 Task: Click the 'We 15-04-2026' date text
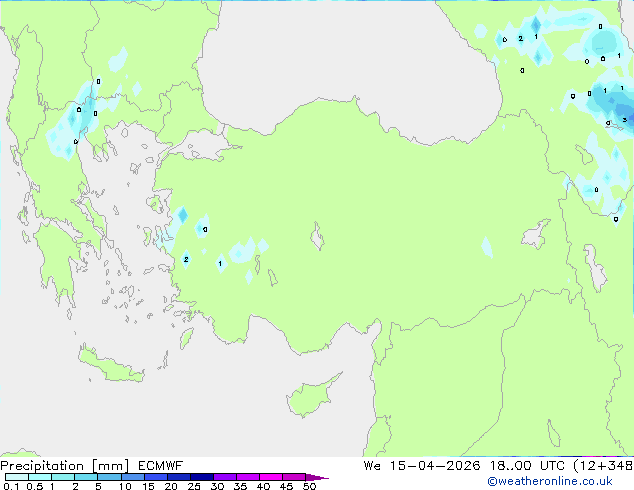pos(422,466)
